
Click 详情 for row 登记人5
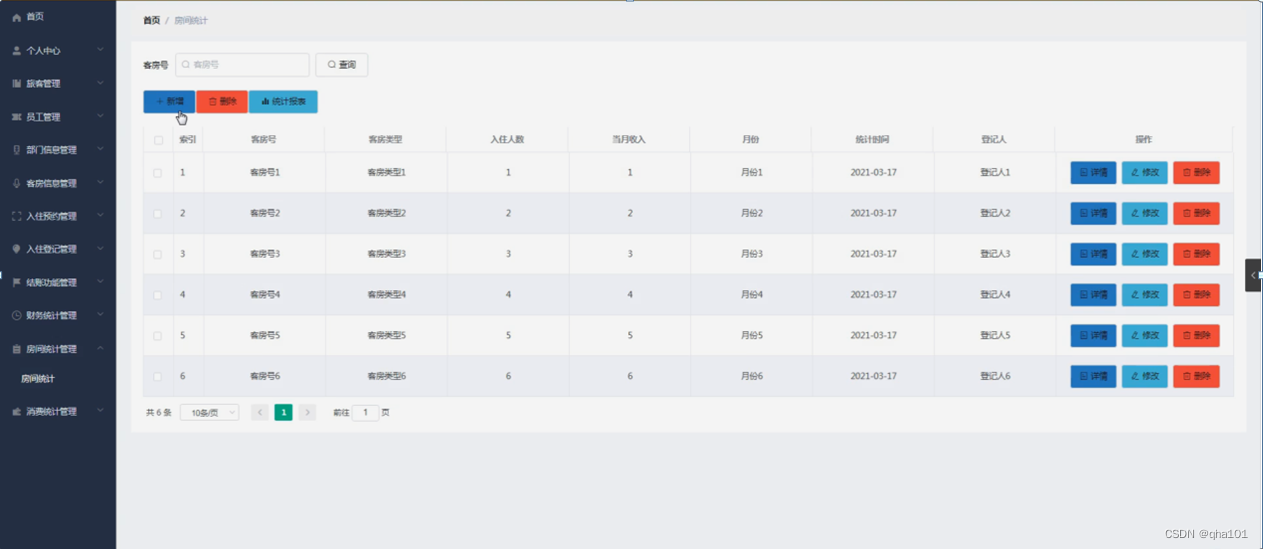click(1093, 335)
